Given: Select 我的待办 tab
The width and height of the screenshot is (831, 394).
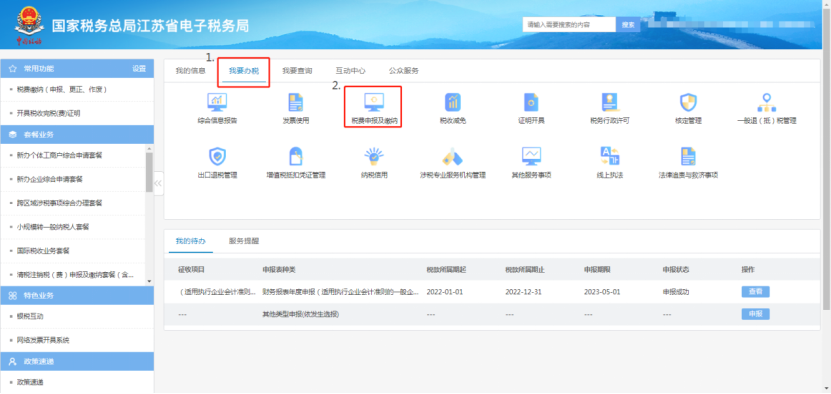Looking at the screenshot, I should tap(190, 241).
